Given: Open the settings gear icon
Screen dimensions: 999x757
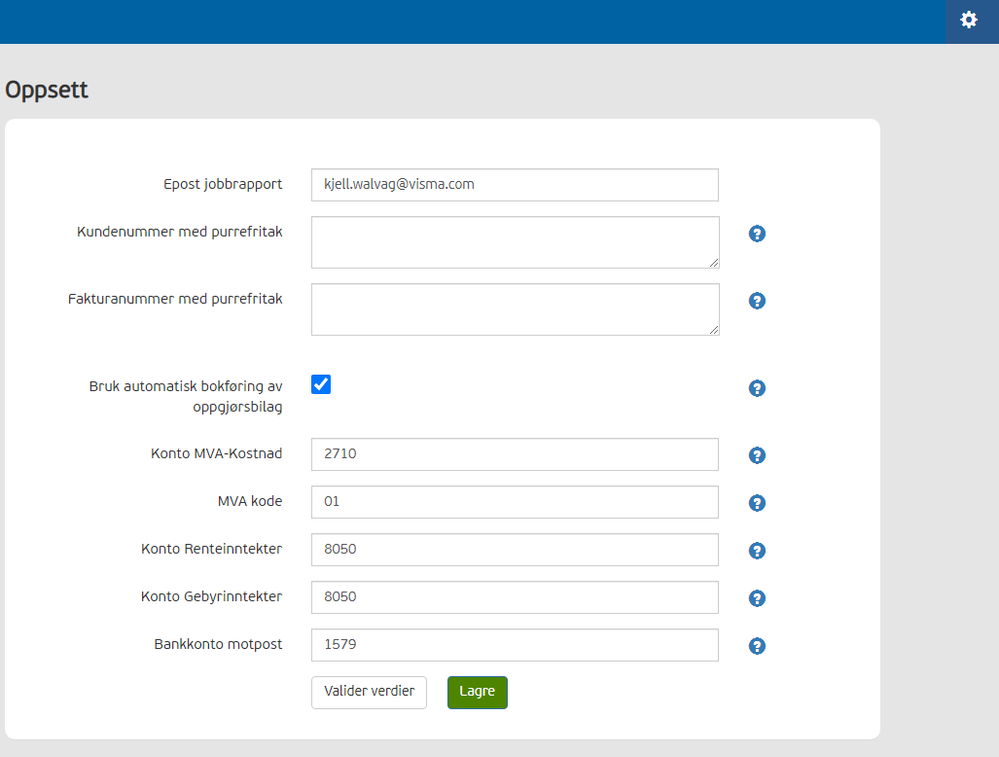Looking at the screenshot, I should pos(968,20).
